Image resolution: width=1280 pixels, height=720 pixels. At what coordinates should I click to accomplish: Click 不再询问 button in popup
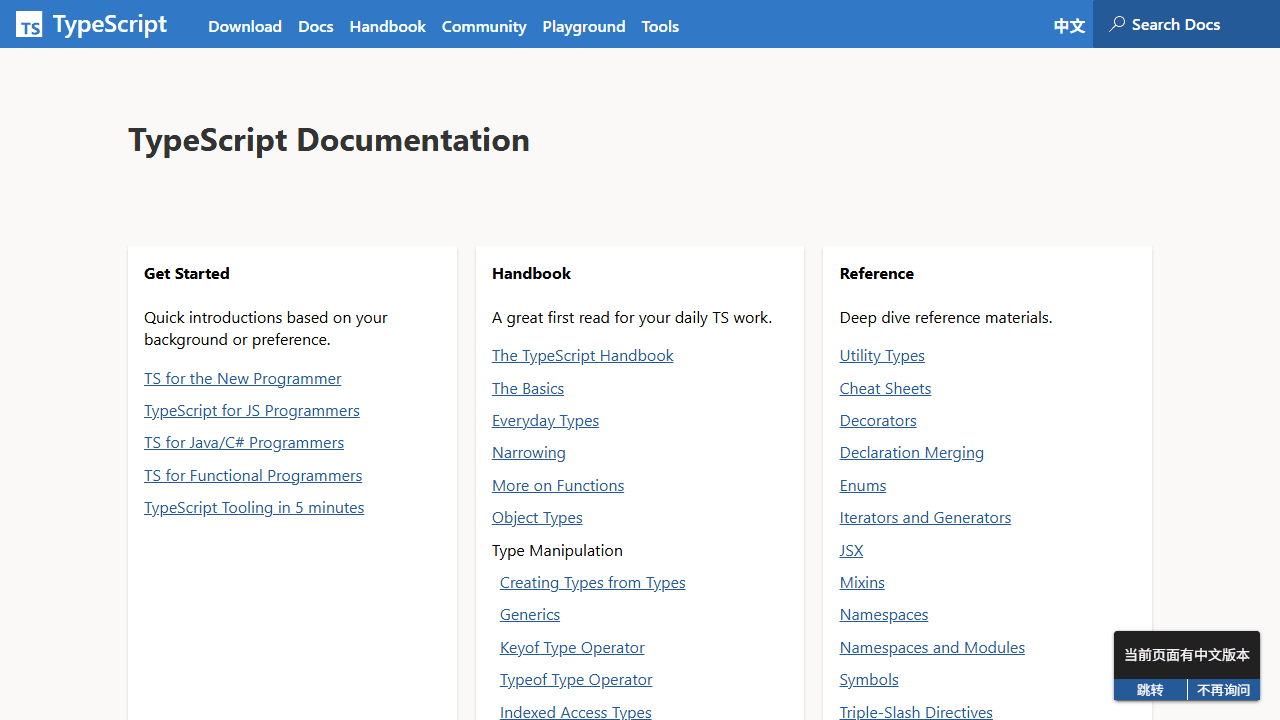coord(1224,690)
